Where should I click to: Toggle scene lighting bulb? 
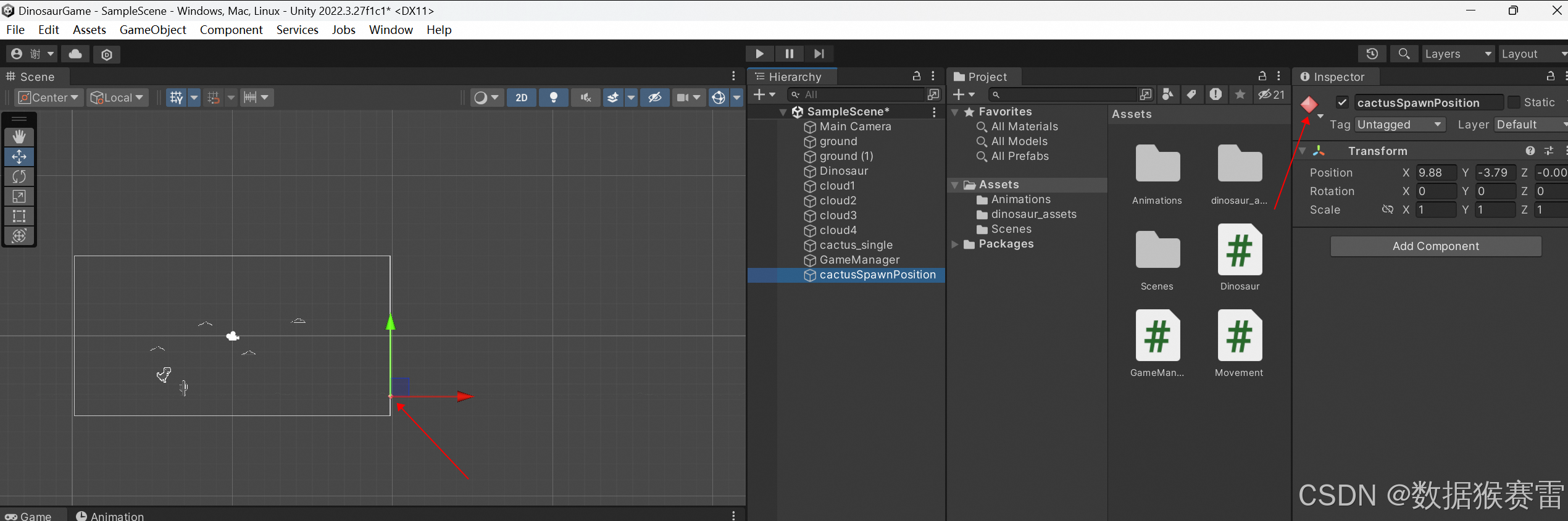(x=554, y=98)
